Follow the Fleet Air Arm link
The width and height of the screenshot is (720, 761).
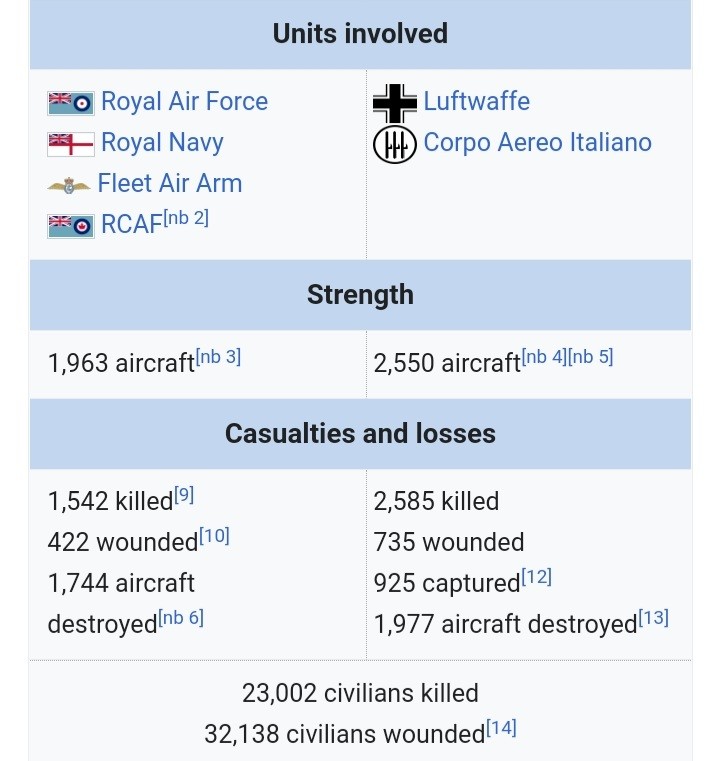(169, 184)
